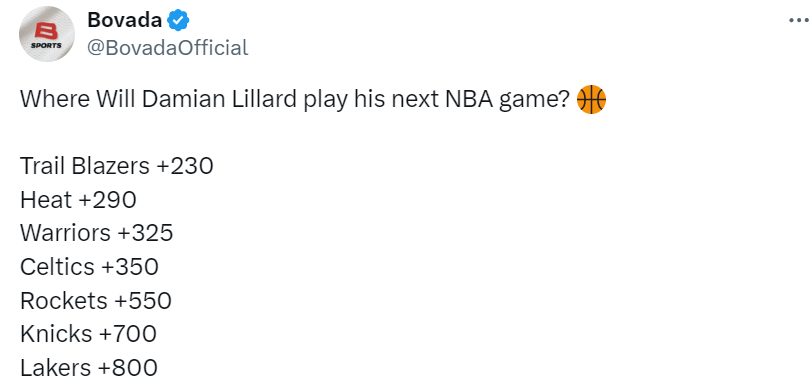
Task: Click the SPORTS label in avatar
Action: pos(46,46)
